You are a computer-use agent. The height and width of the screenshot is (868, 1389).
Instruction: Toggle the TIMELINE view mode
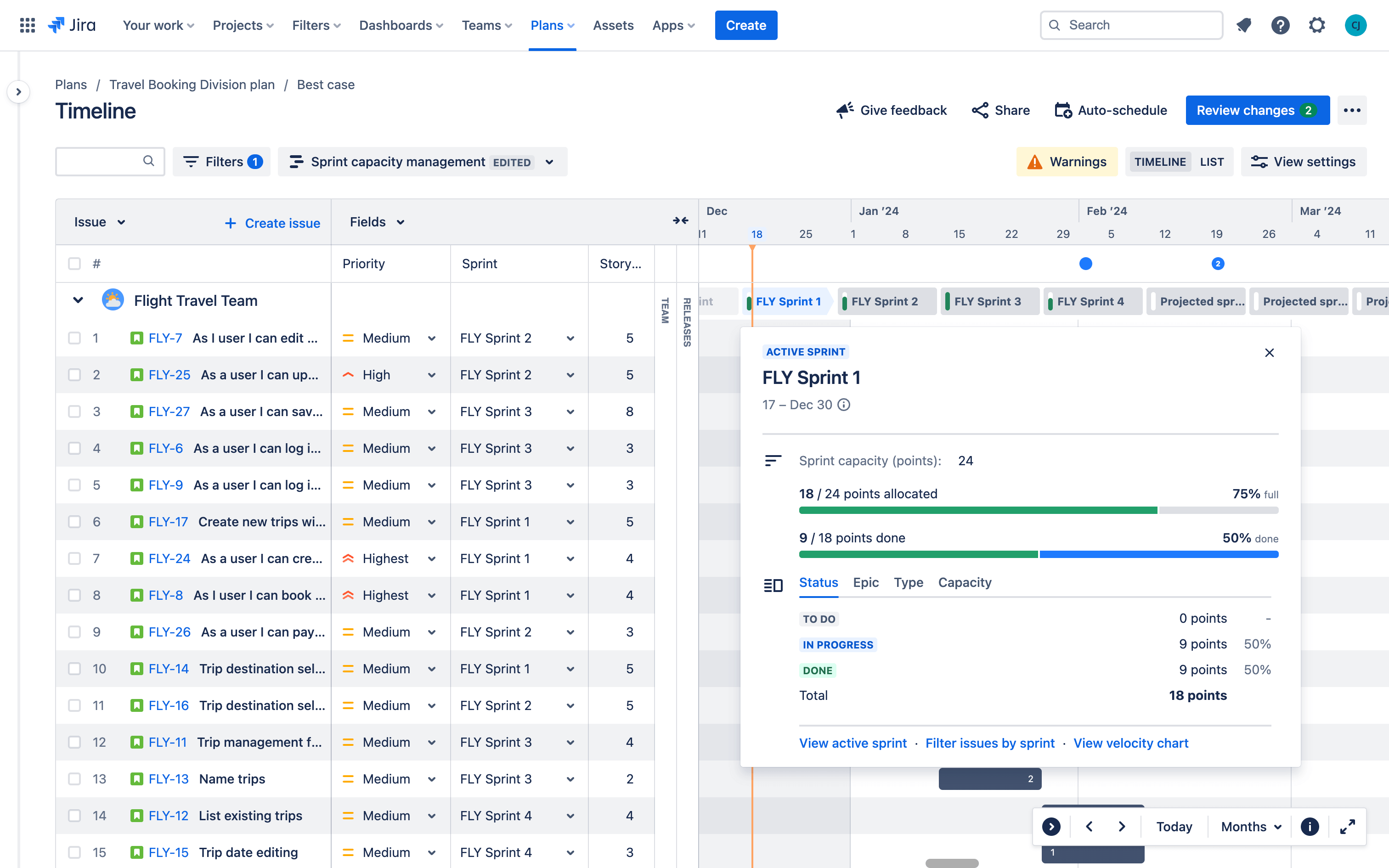(x=1160, y=161)
